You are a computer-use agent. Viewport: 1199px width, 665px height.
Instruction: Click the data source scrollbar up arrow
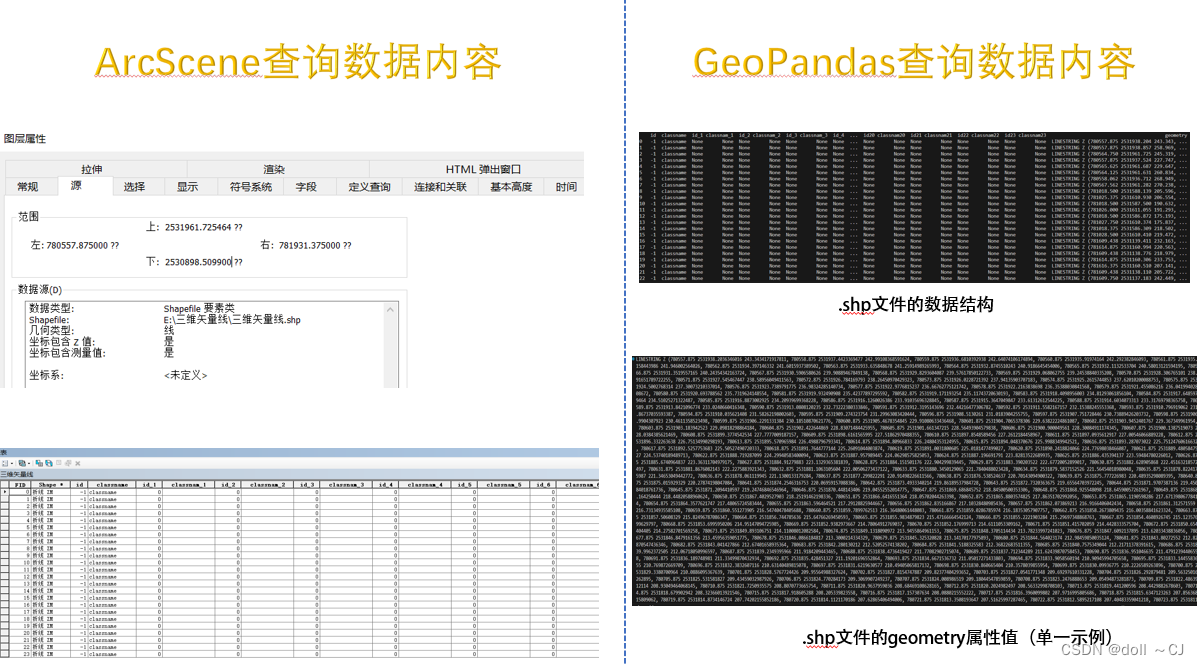[x=391, y=310]
